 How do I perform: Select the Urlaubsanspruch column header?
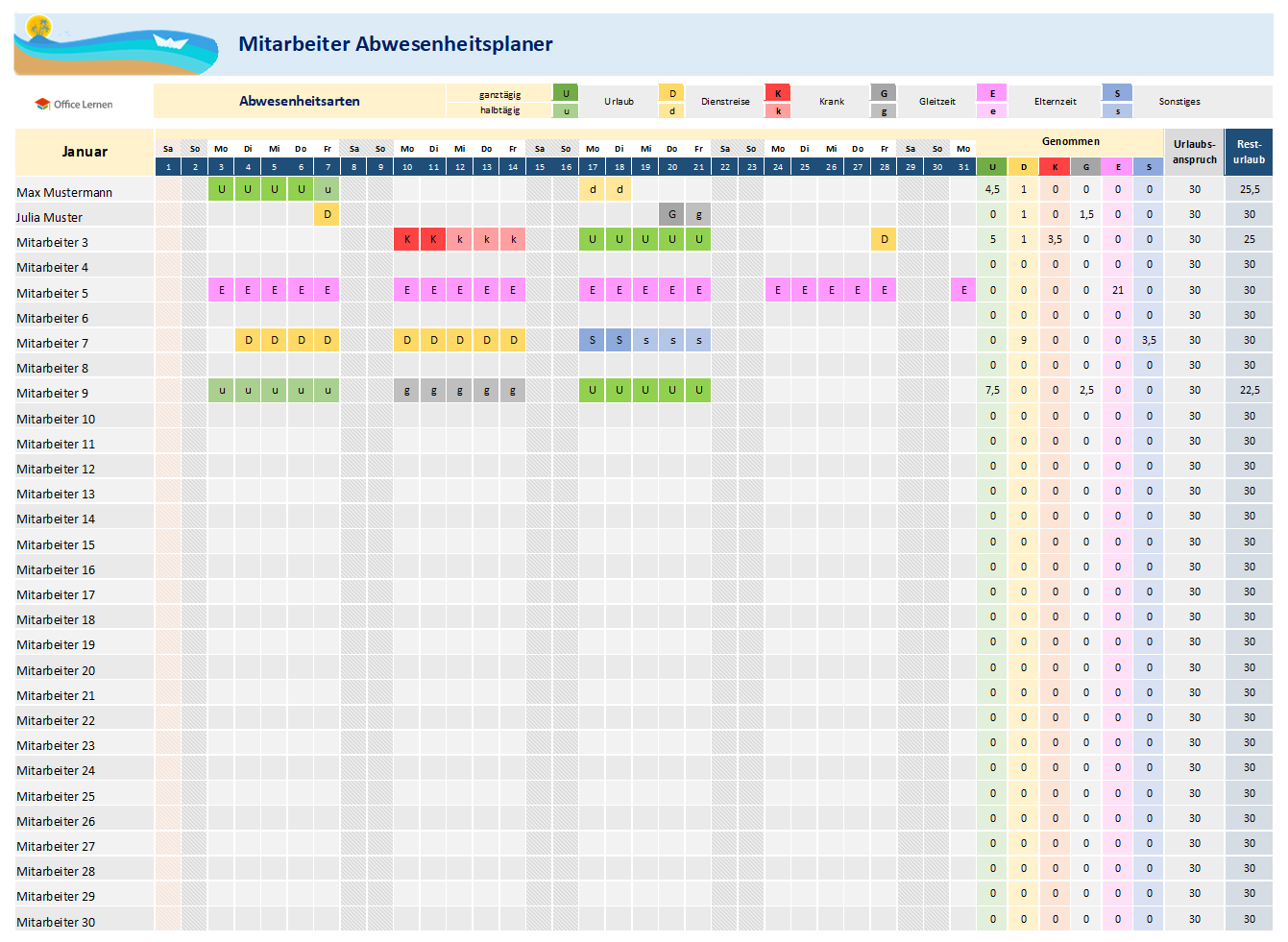point(1194,152)
